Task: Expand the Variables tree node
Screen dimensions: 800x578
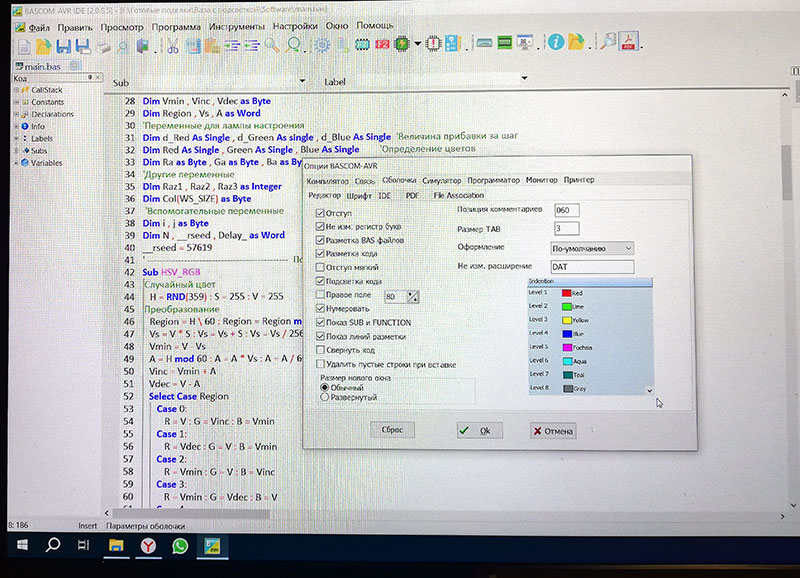Action: (x=16, y=163)
